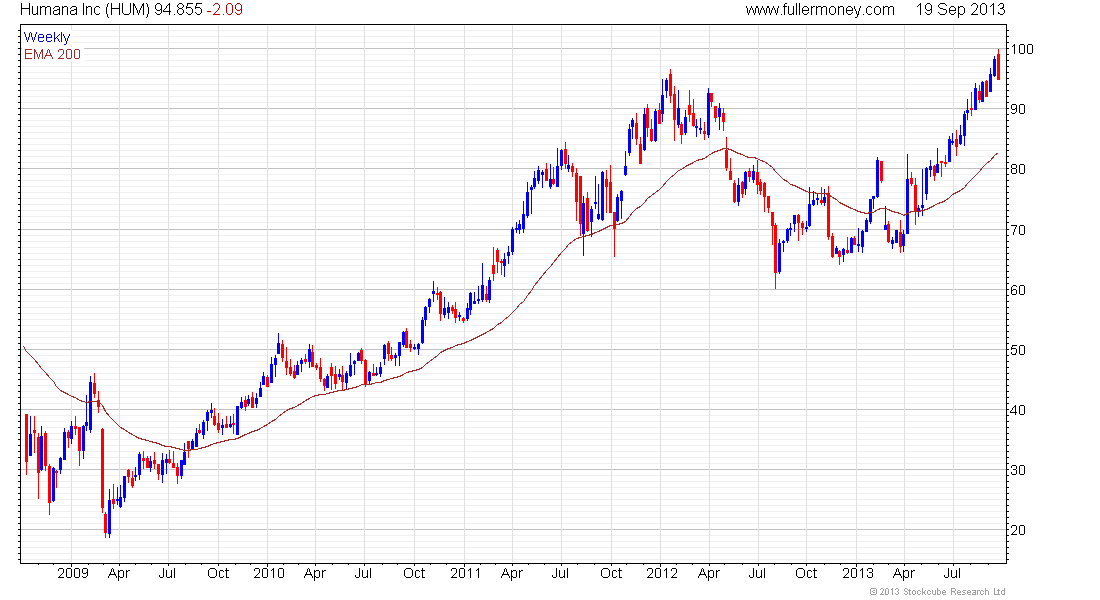Click the red change value -2.09
Viewport: 1100px width, 600px height.
click(x=224, y=10)
